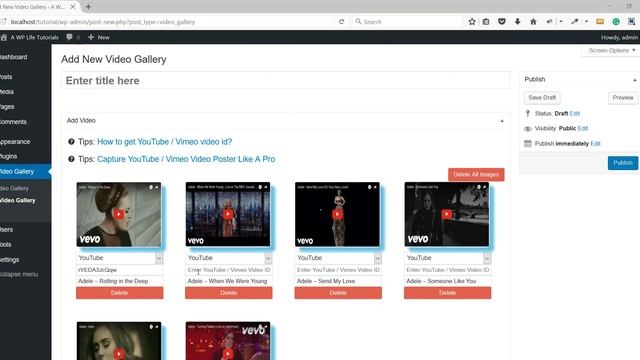Screen dimensions: 640x360
Task: Open Comments in sidebar menu
Action: point(13,122)
